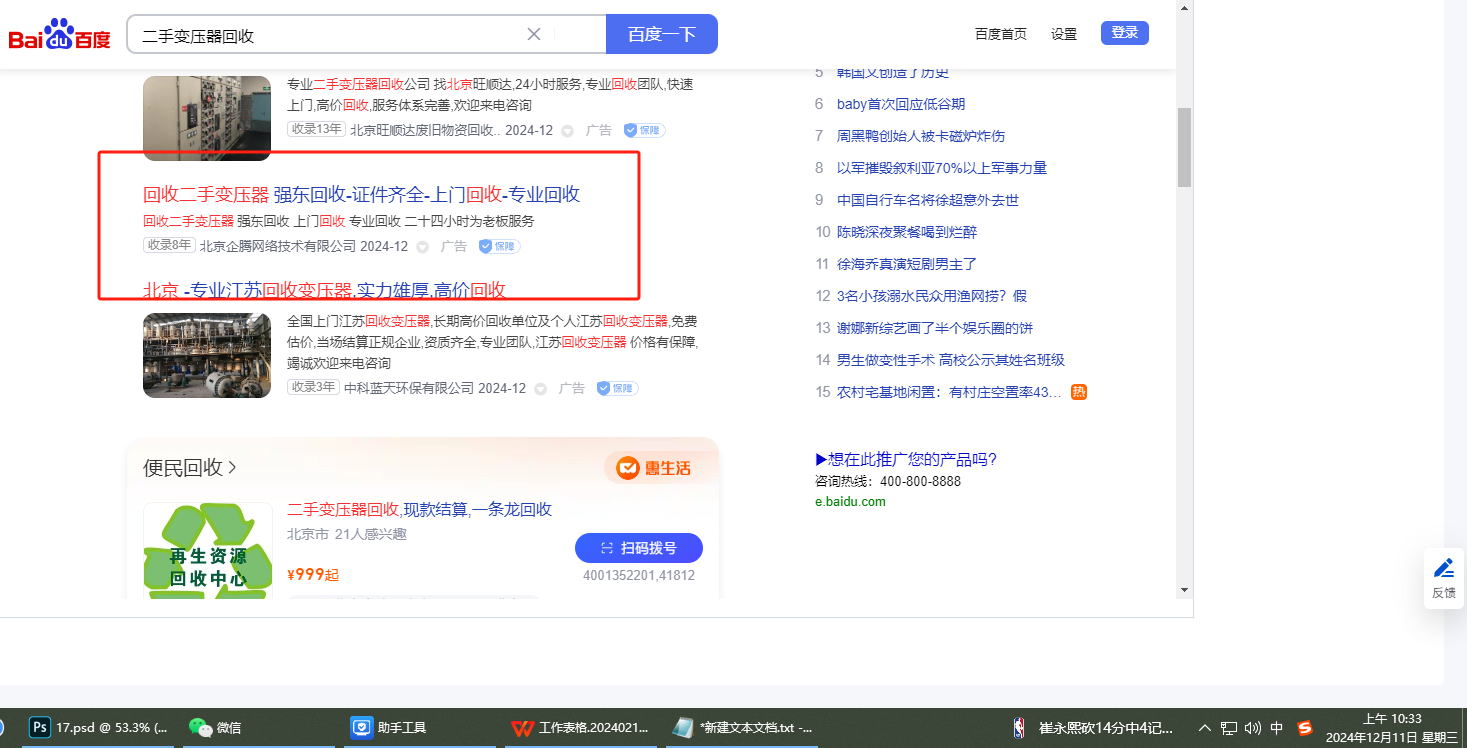The width and height of the screenshot is (1467, 748).
Task: Expand dropdown arrow beside 北京企腾网络技术有限公司 2024-12
Action: point(422,246)
